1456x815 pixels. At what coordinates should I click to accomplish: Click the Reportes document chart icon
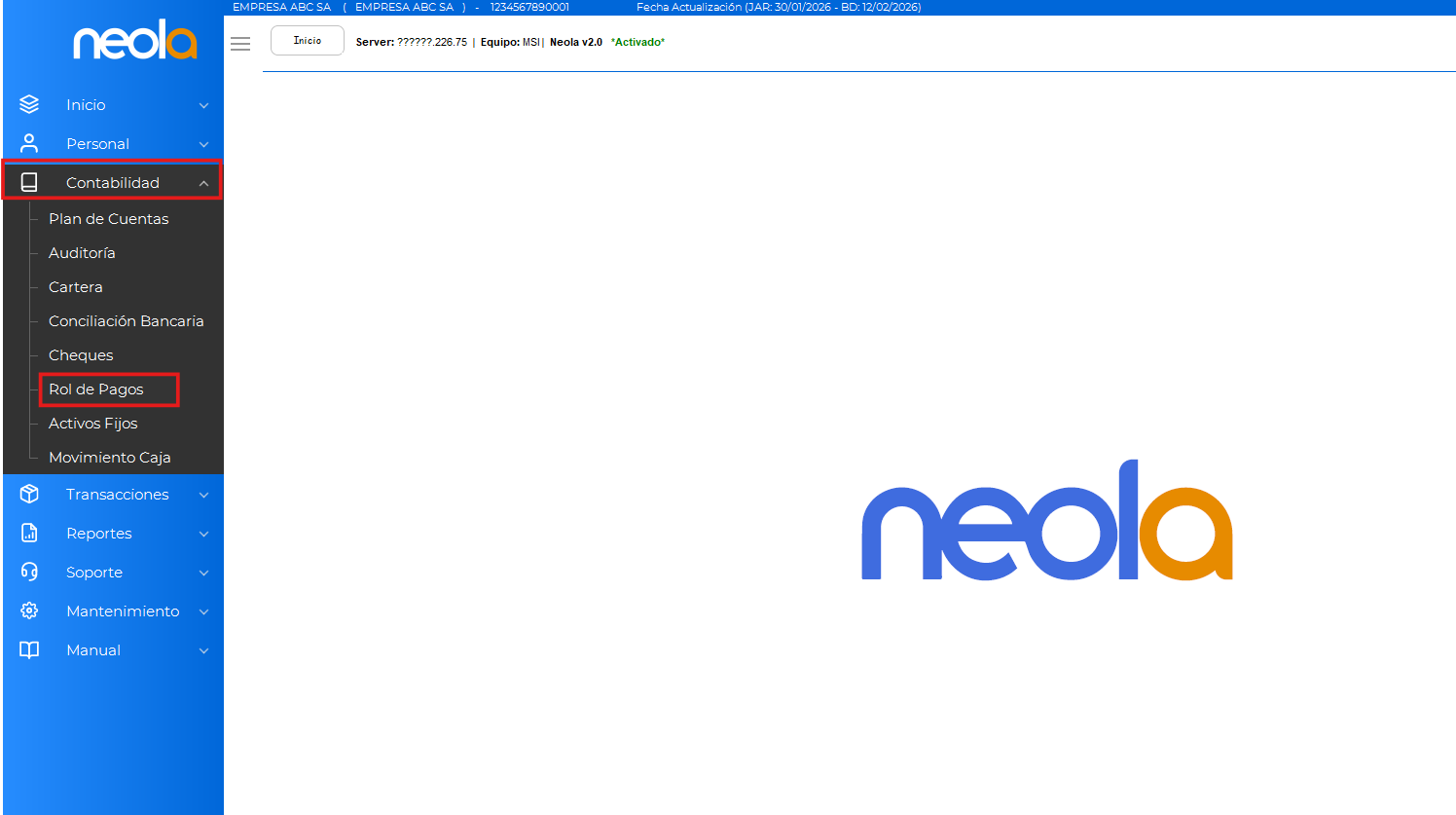click(29, 533)
